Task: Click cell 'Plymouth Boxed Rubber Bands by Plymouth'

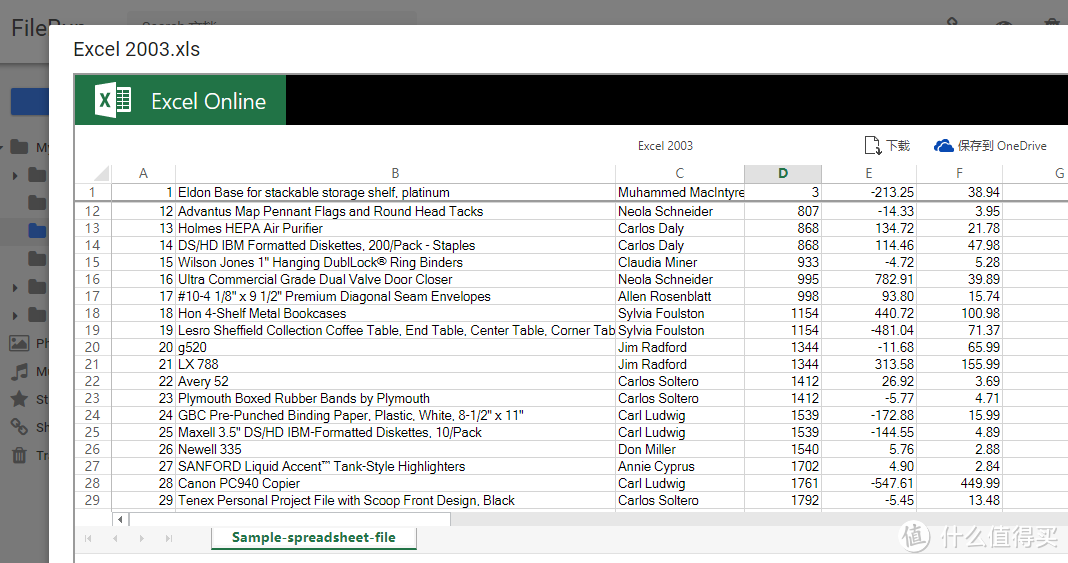Action: pyautogui.click(x=395, y=398)
